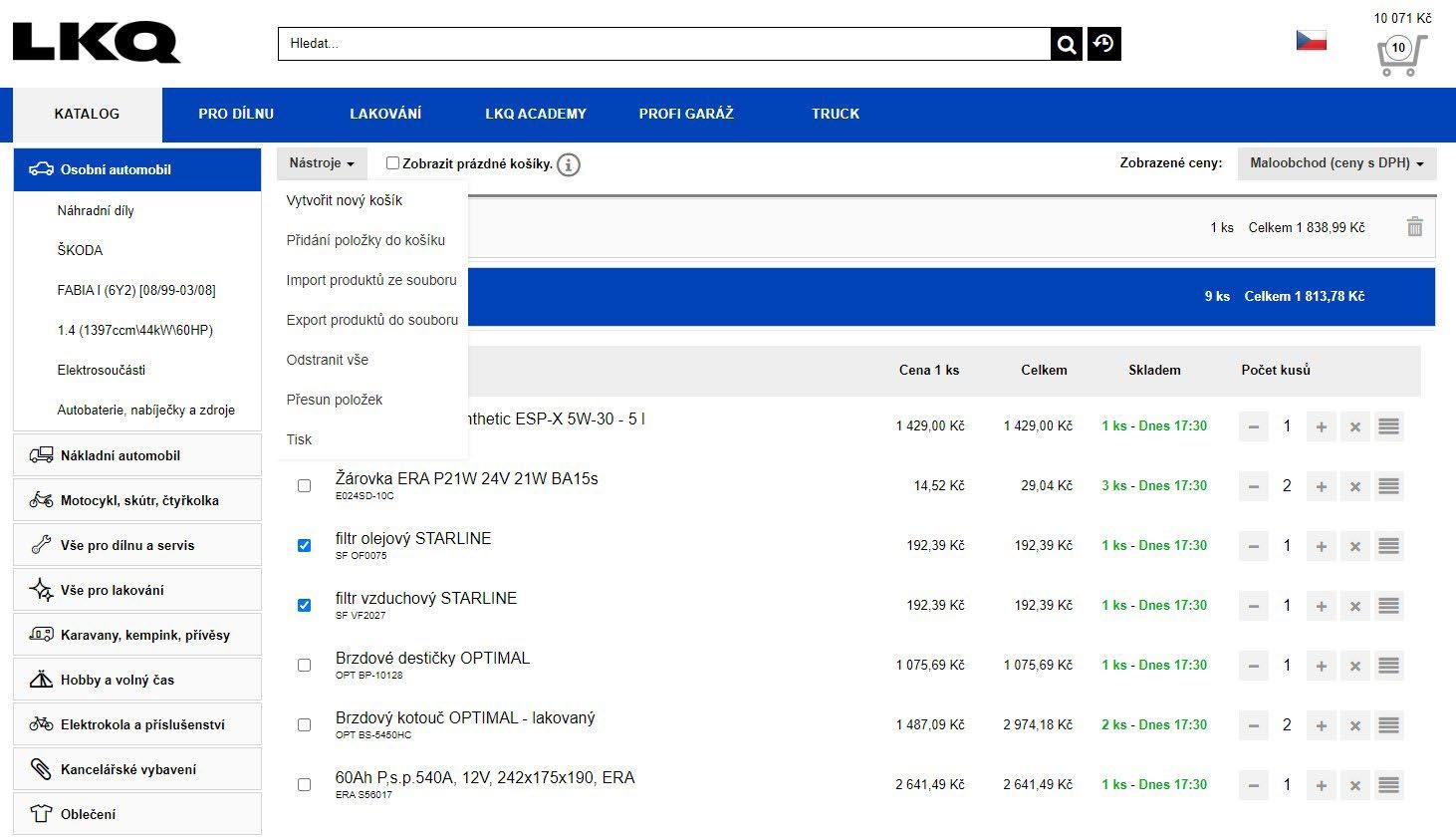Remove Brzdový kotouč OPTIMAL from basket
This screenshot has width=1456, height=837.
click(x=1354, y=725)
